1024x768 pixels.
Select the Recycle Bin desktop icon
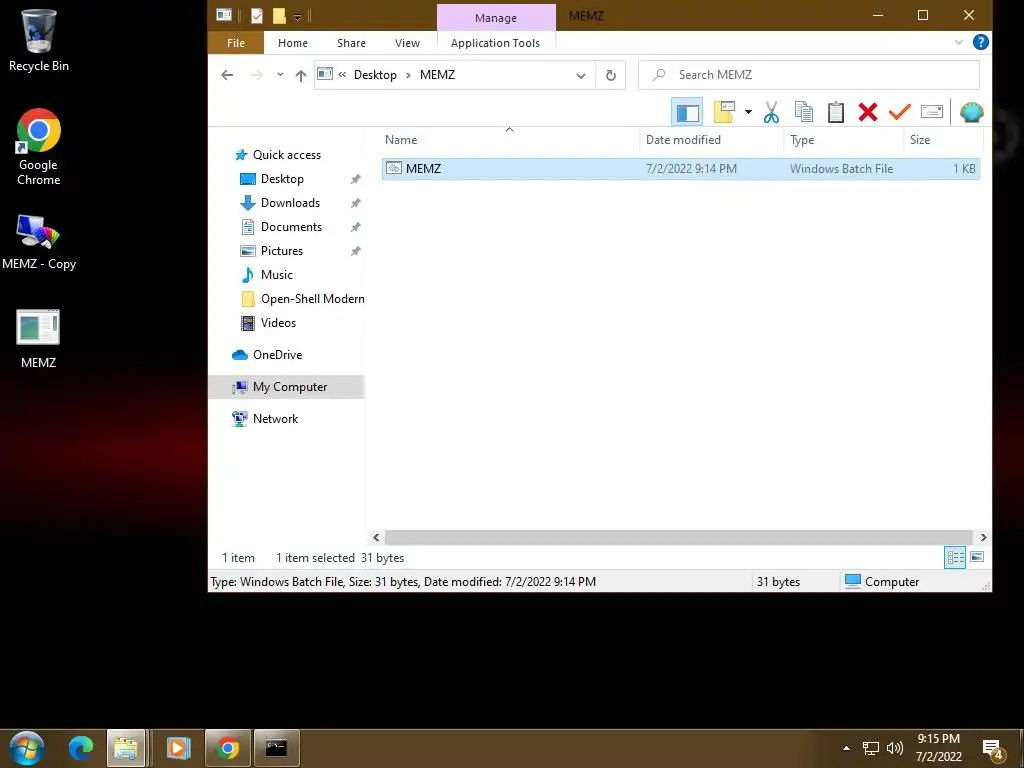[x=39, y=40]
